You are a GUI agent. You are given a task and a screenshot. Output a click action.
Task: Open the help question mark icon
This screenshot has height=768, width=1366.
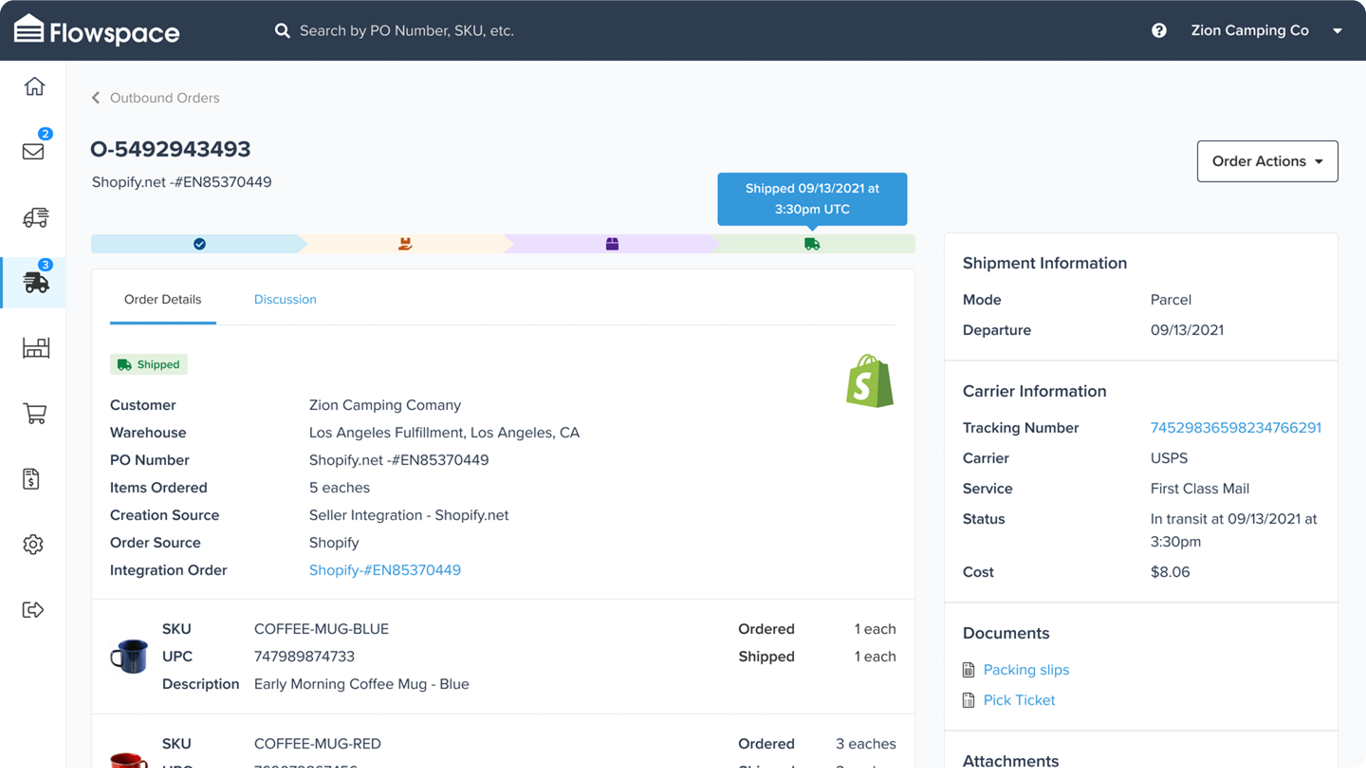click(x=1159, y=31)
